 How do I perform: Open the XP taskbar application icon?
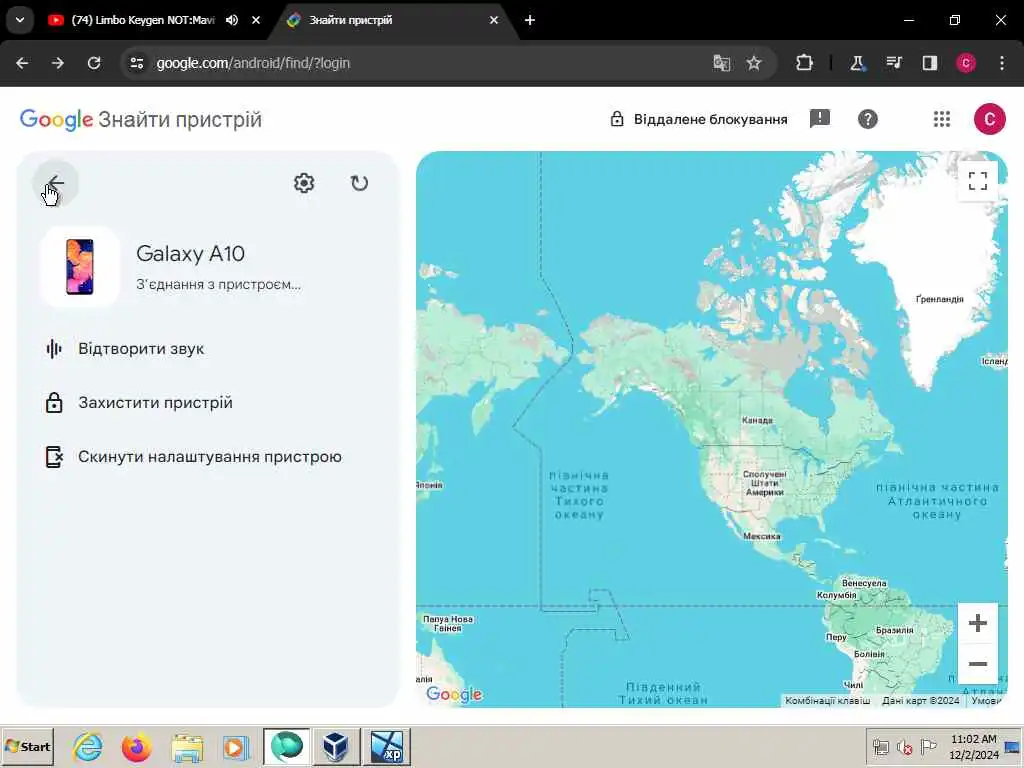[387, 747]
